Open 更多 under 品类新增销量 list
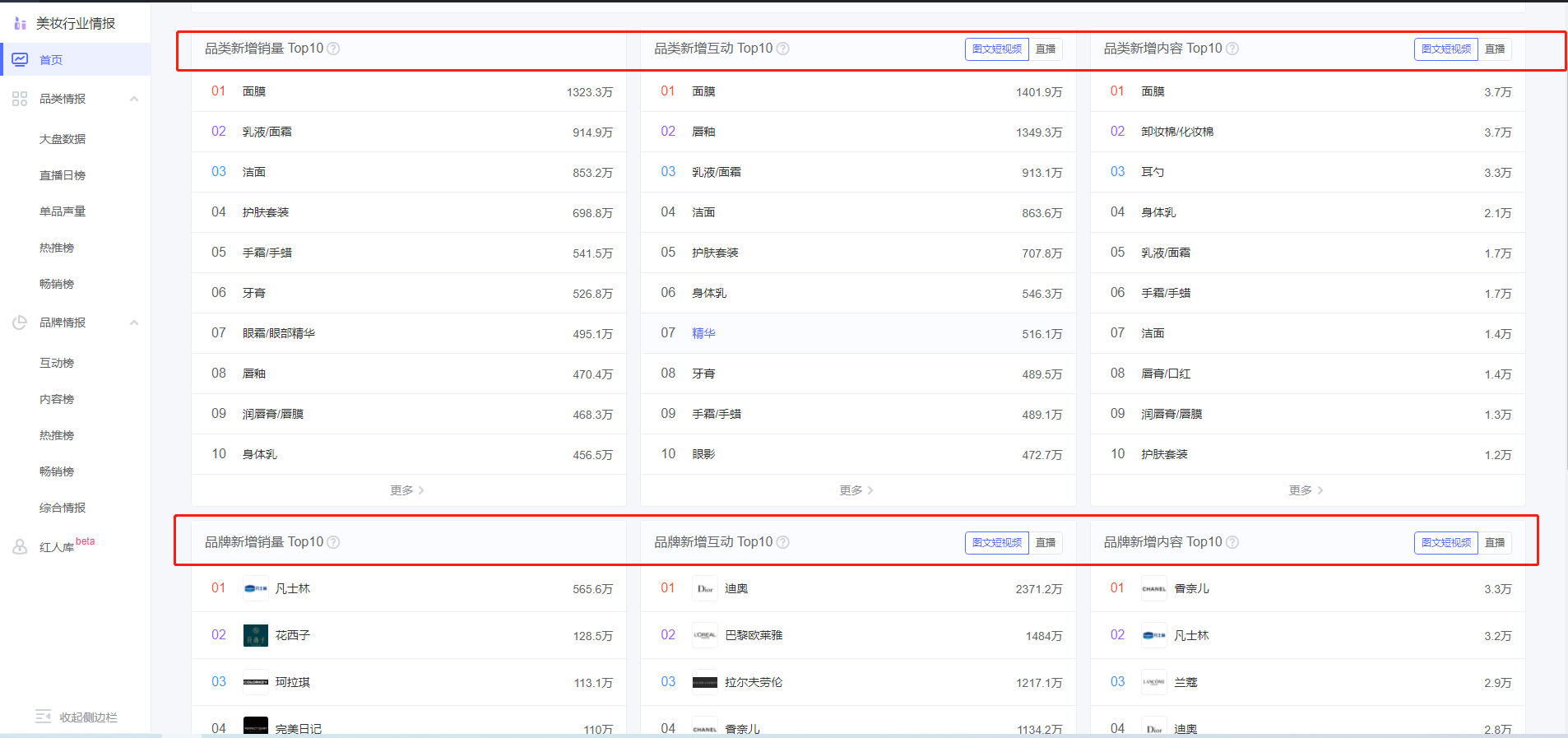This screenshot has height=738, width=1568. 407,490
